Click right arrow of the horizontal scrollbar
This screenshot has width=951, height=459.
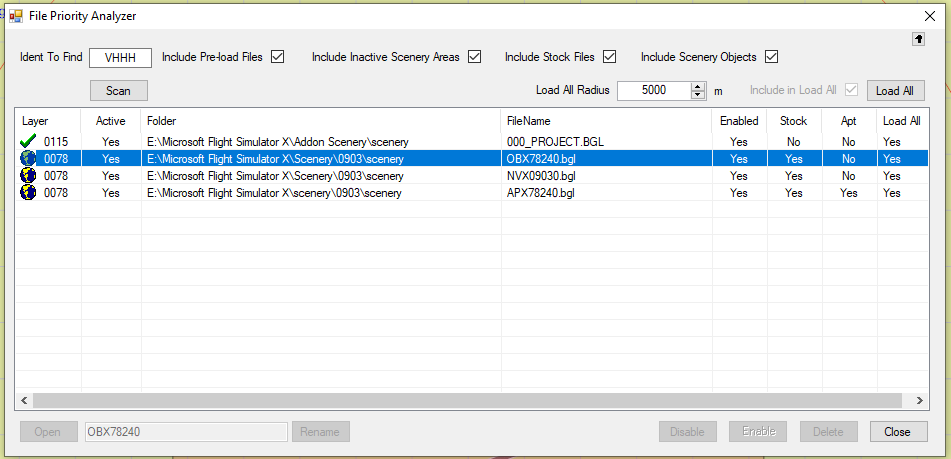click(x=921, y=400)
